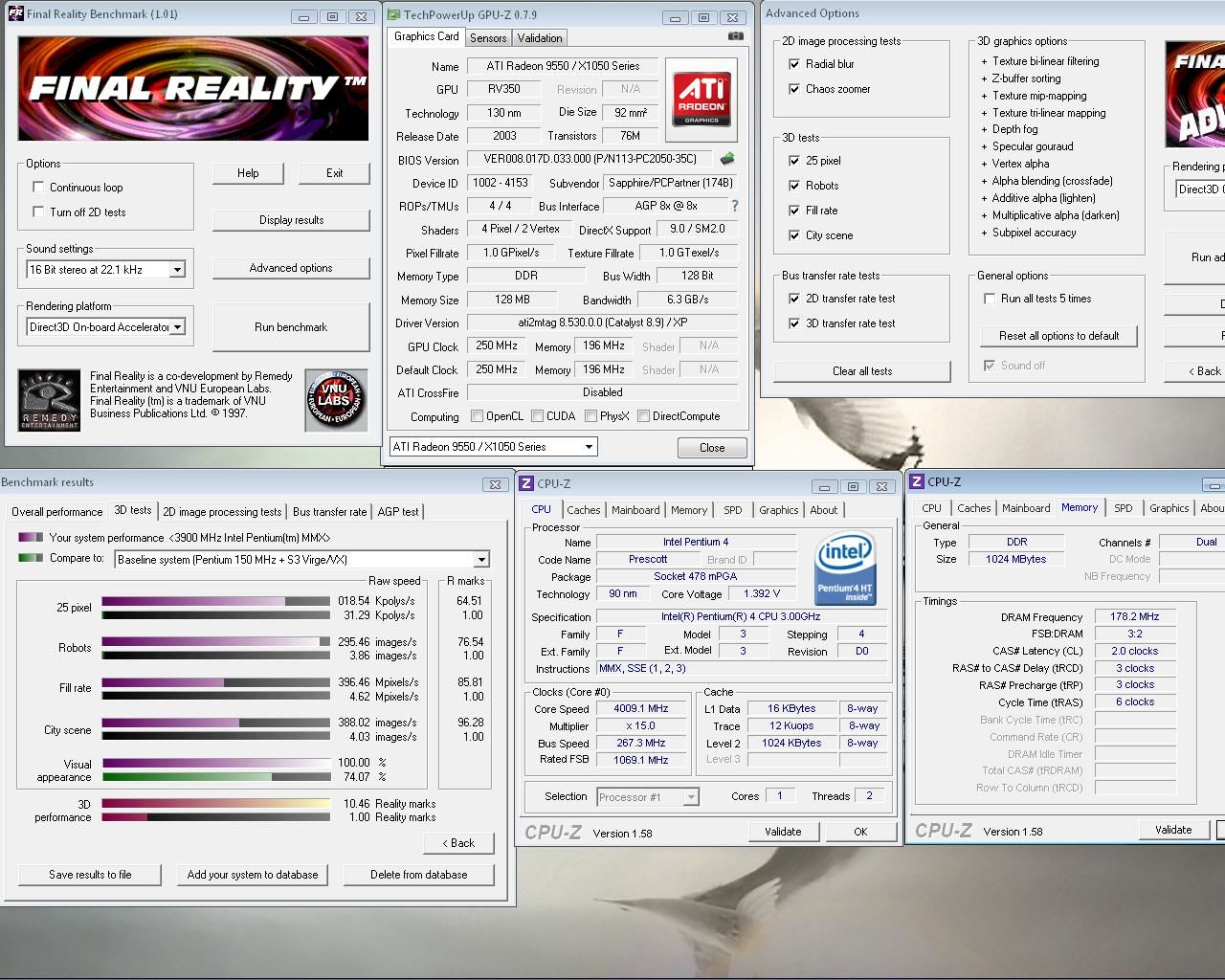
Task: Open the 2D image processing tests tab
Action: [222, 512]
